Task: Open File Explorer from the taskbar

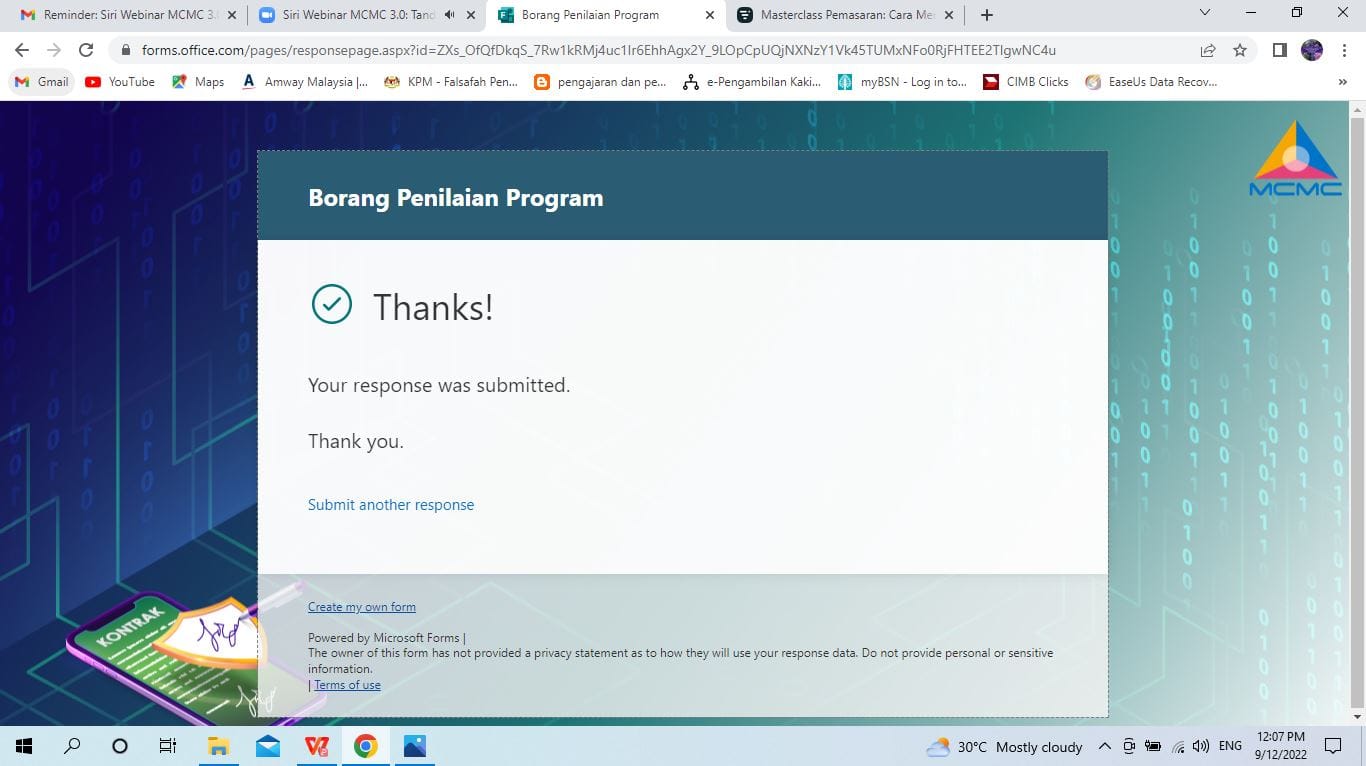Action: [218, 746]
